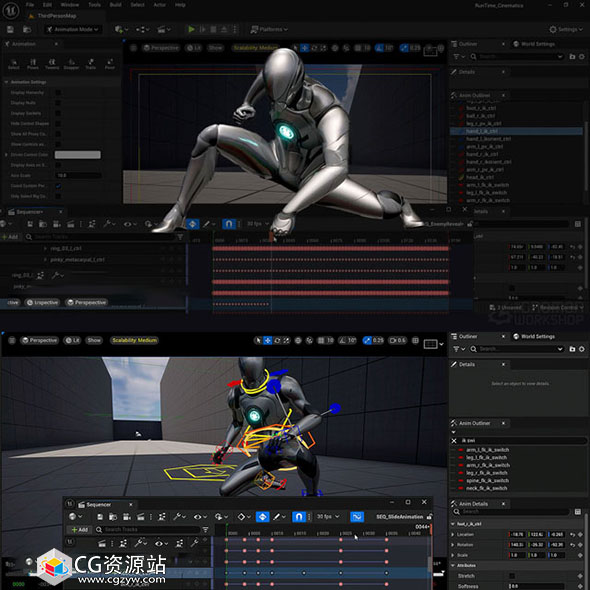Open Content Browser icon beside the save icon
The width and height of the screenshot is (590, 590).
pos(27,29)
